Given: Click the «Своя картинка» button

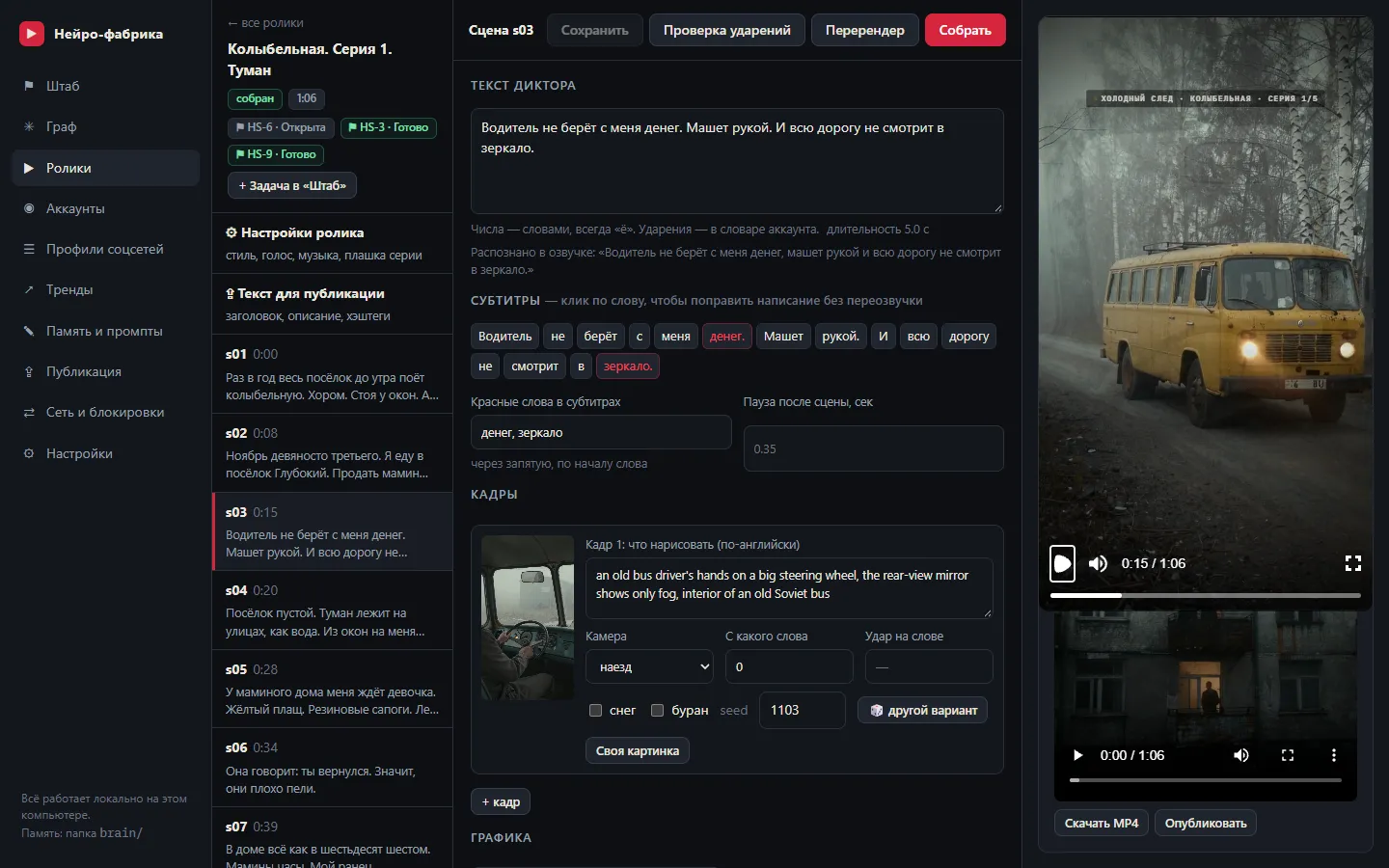Looking at the screenshot, I should click(x=638, y=750).
